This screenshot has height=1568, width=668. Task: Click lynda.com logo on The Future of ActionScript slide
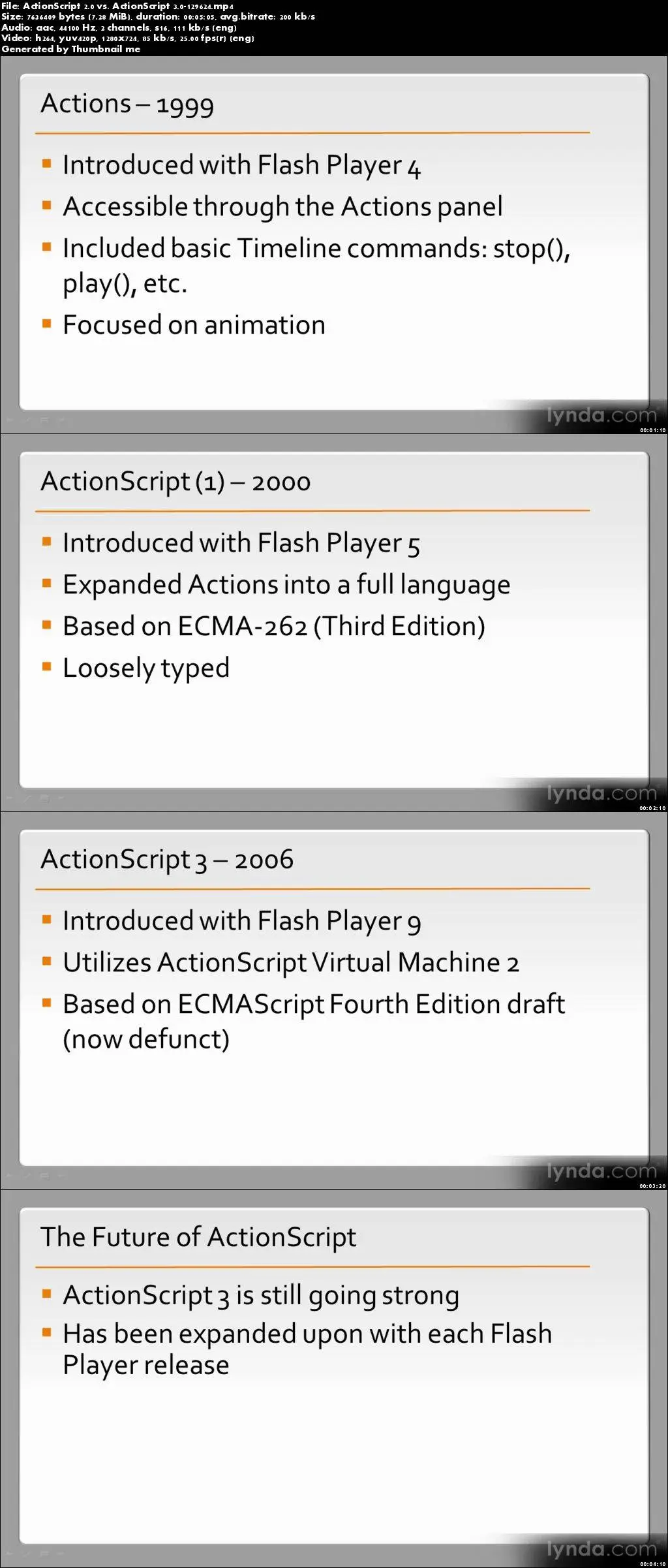pos(601,1548)
